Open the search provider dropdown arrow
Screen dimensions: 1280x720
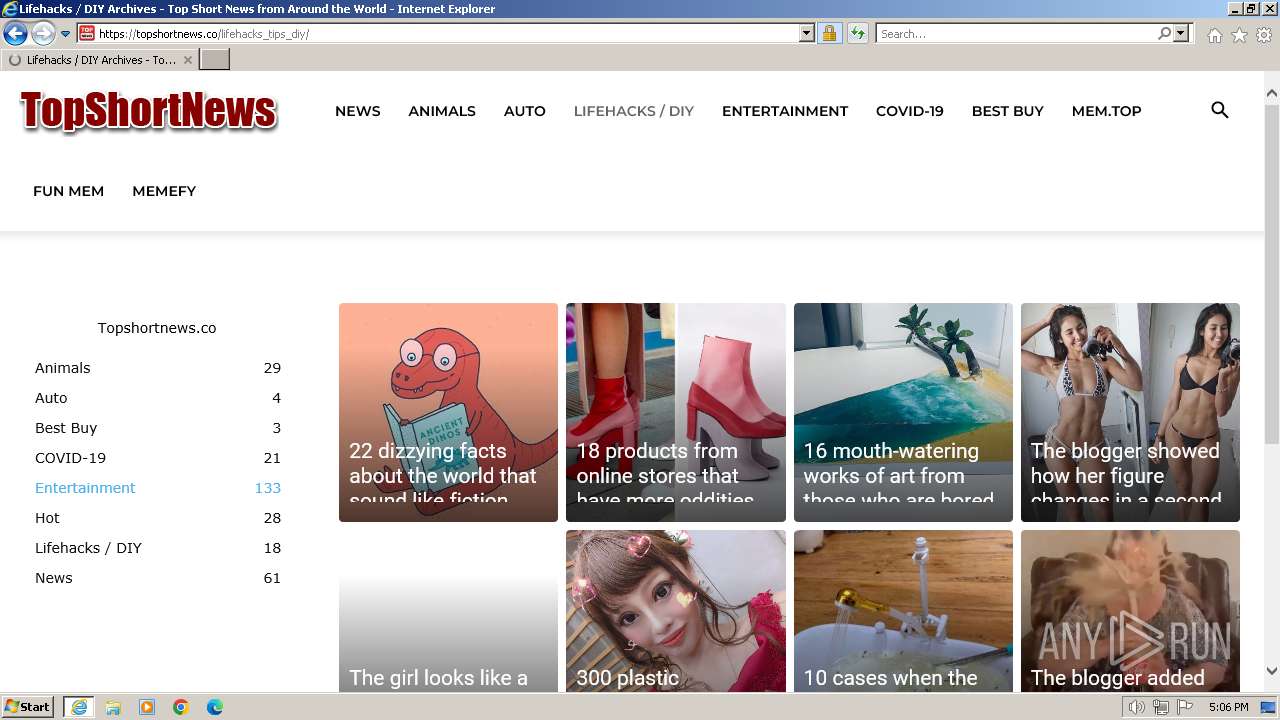pyautogui.click(x=1181, y=33)
